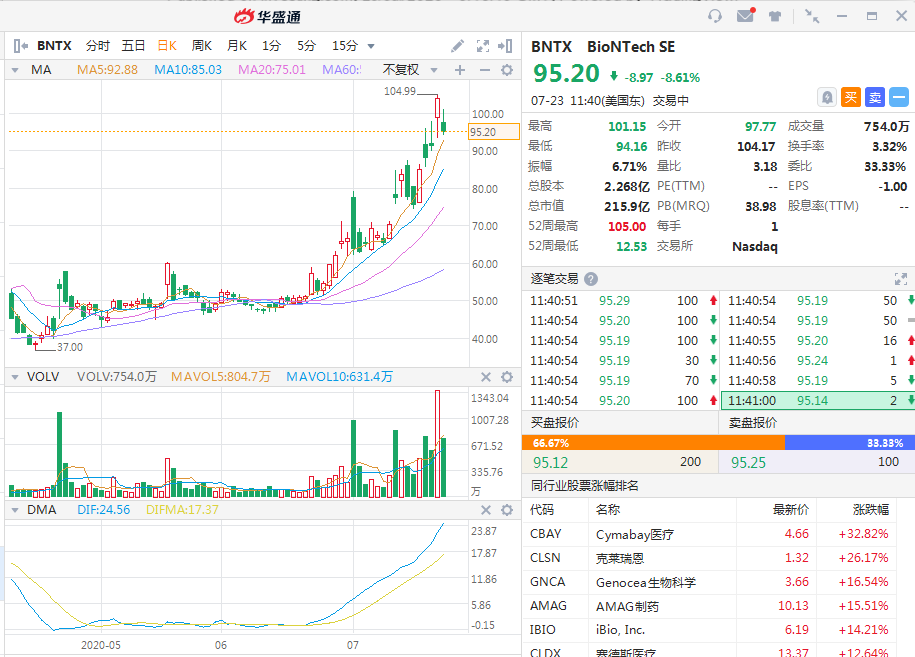Expand the VOLV indicator selector arrow

[x=15, y=377]
